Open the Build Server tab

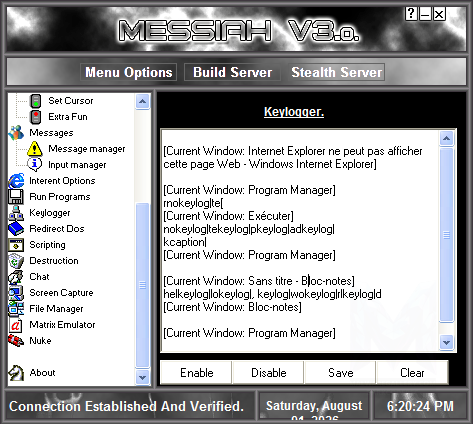tap(232, 72)
